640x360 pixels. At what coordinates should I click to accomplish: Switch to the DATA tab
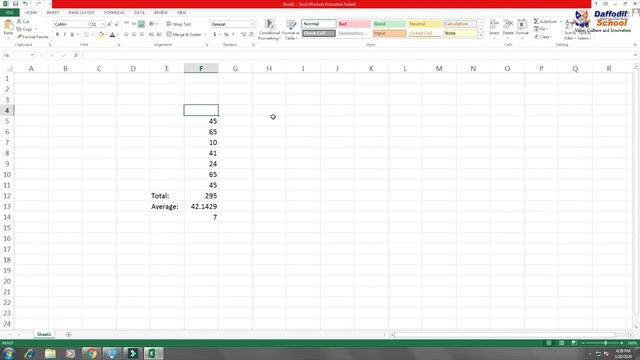point(139,13)
